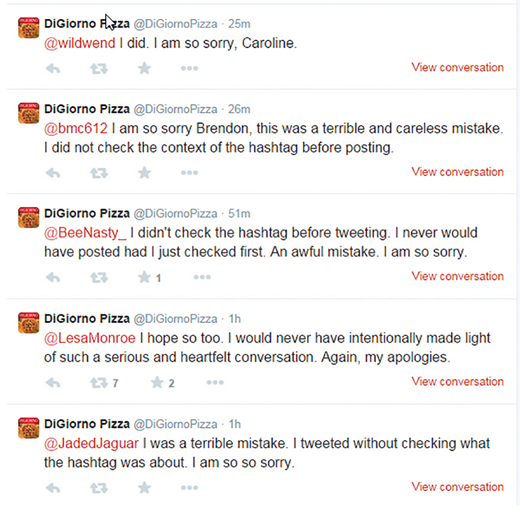Reply to the @JadedJaguar tweet
This screenshot has width=520, height=523.
pyautogui.click(x=53, y=488)
